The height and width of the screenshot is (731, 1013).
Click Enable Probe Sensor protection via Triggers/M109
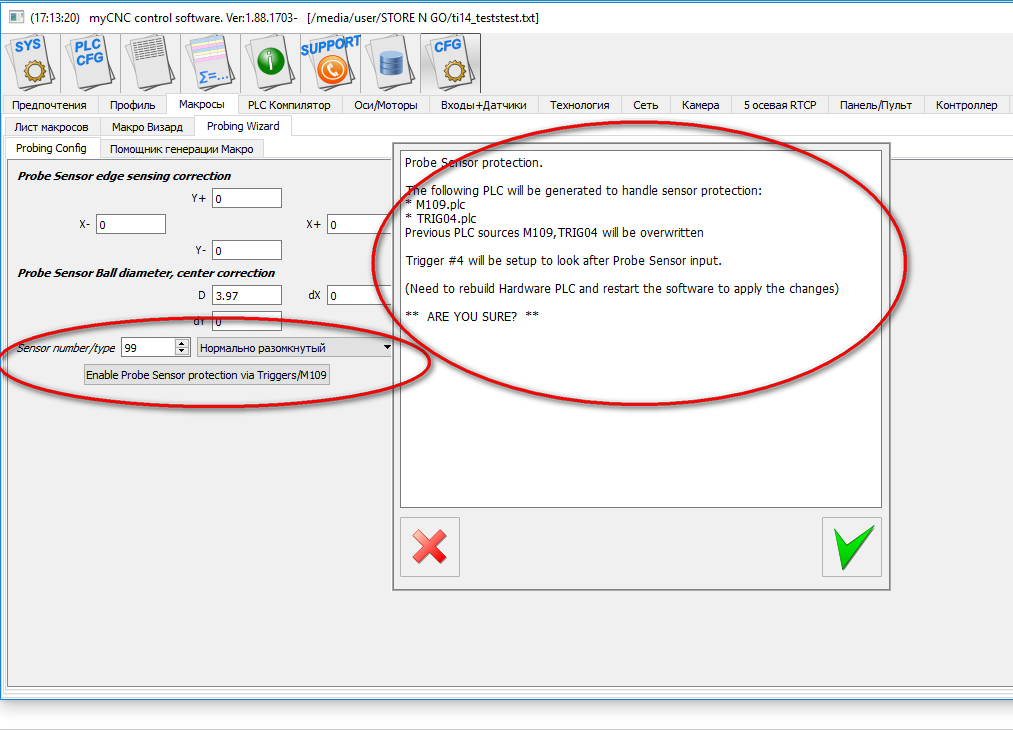point(207,375)
